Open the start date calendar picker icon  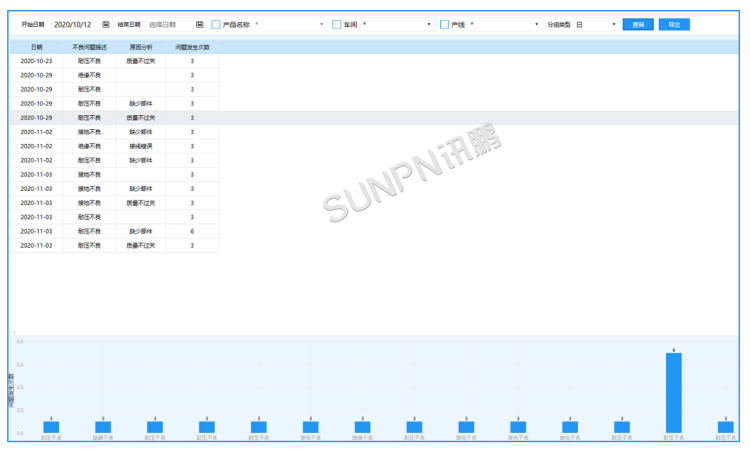pos(106,24)
